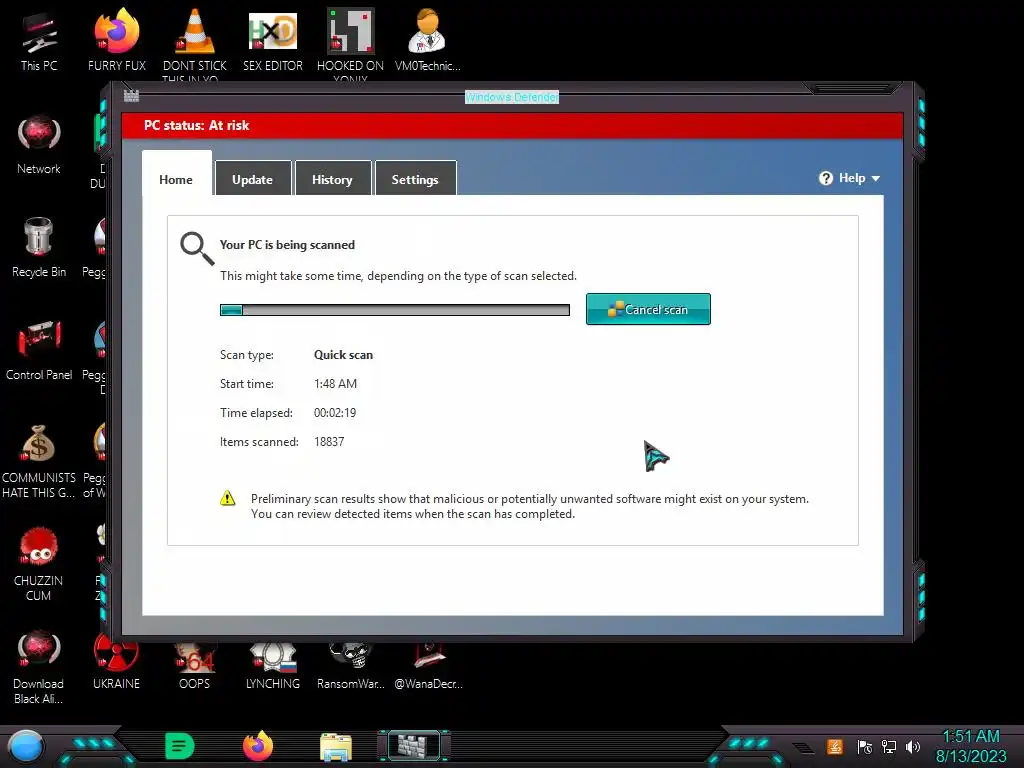
Task: Open the green notes app on the taskbar
Action: pos(180,746)
